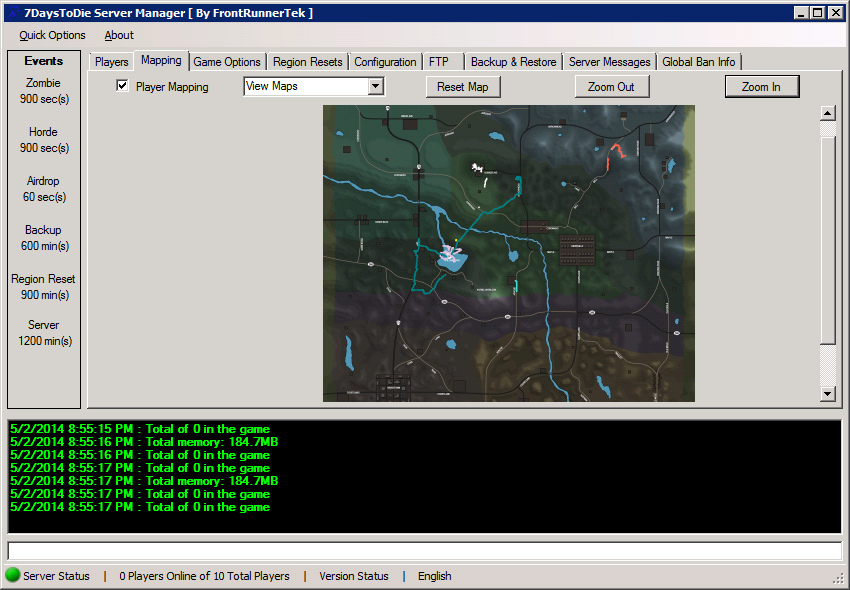Select the Mapping tab
This screenshot has width=850, height=590.
click(x=161, y=60)
